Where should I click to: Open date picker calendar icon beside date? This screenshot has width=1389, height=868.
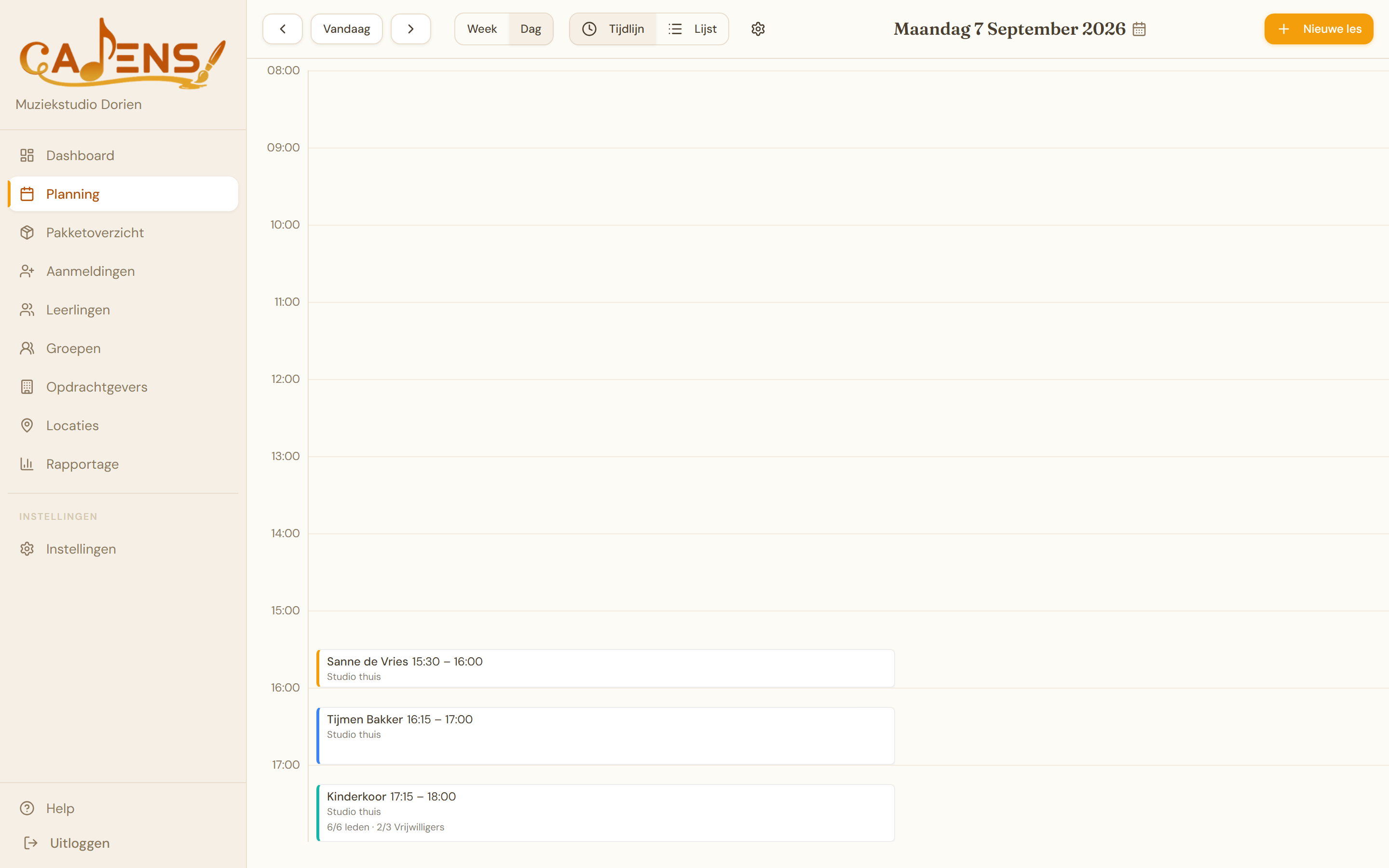1139,29
